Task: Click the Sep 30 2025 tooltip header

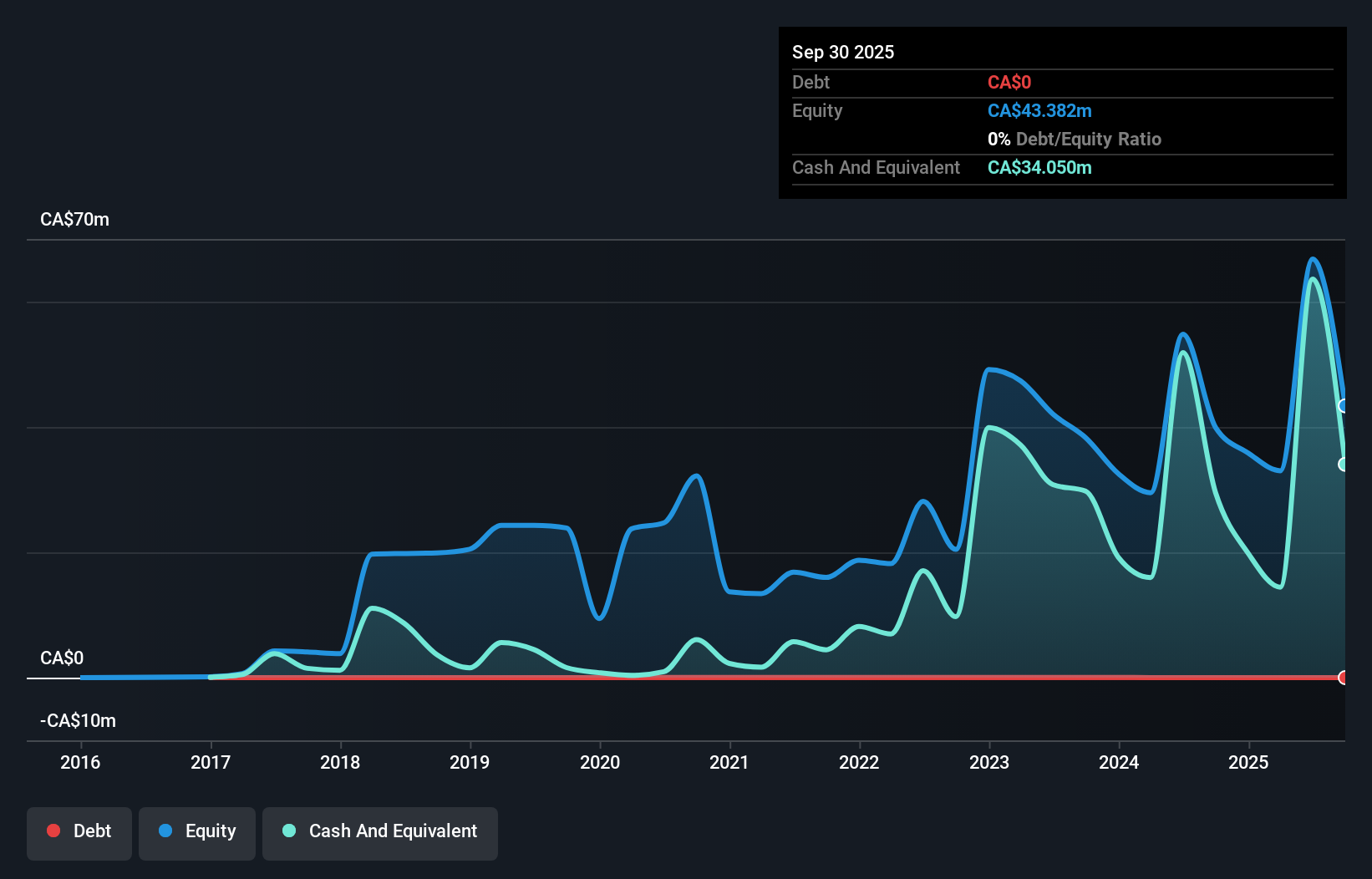Action: point(843,52)
